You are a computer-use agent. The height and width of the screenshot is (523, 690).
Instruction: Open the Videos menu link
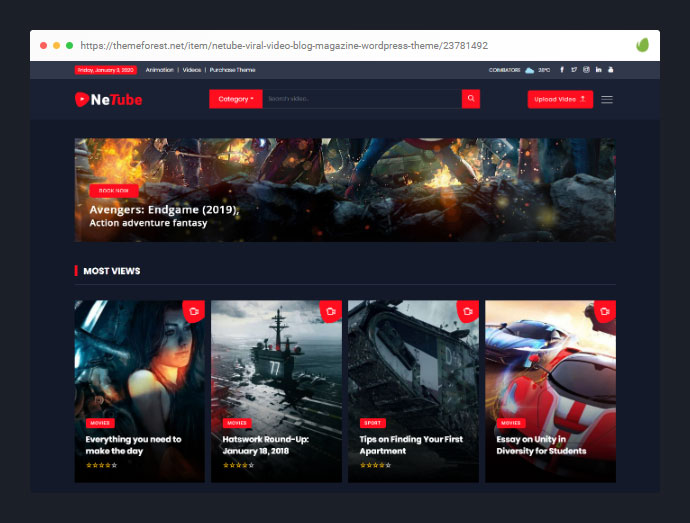(x=192, y=70)
